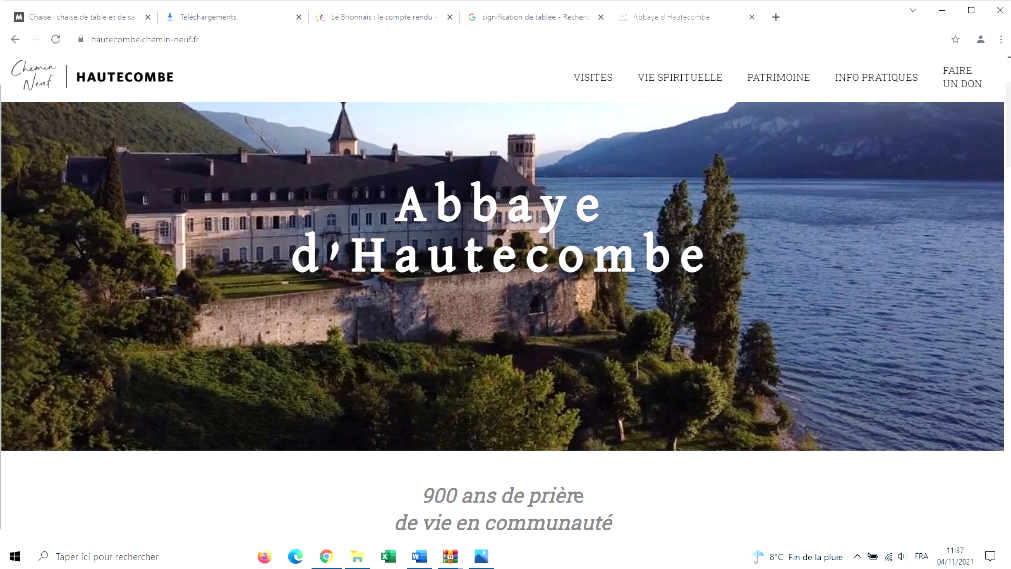Go back to the previous page
1011x569 pixels.
15,39
